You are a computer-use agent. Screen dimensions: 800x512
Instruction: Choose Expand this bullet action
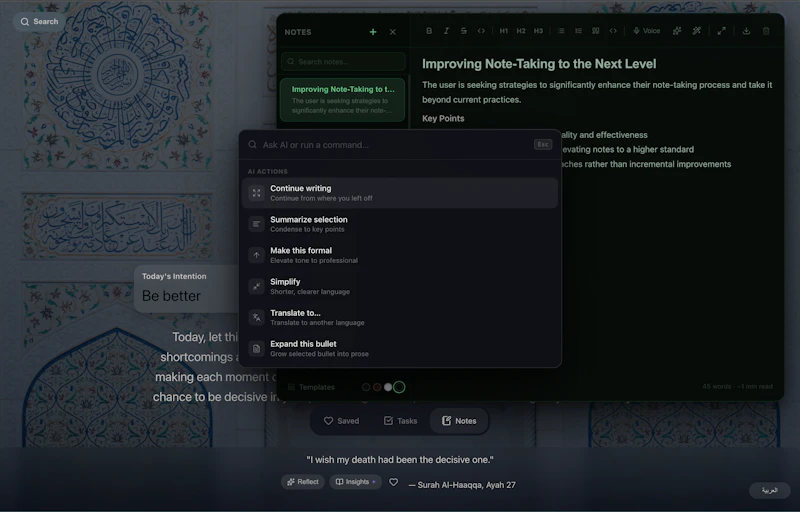coord(400,348)
